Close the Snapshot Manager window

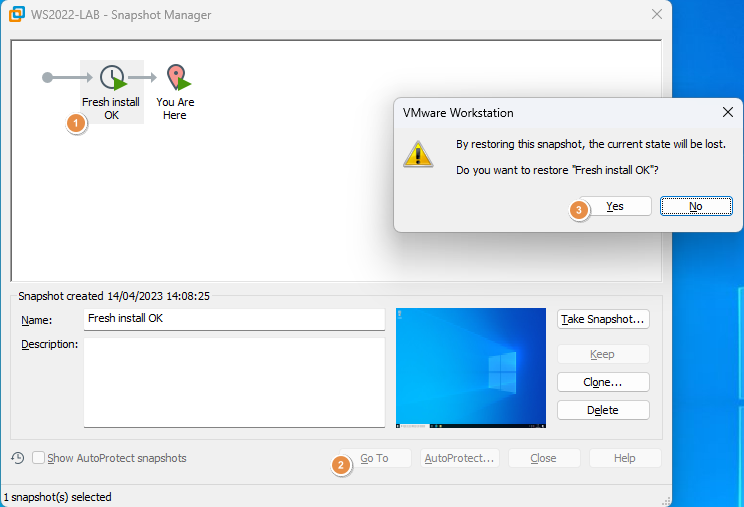657,14
